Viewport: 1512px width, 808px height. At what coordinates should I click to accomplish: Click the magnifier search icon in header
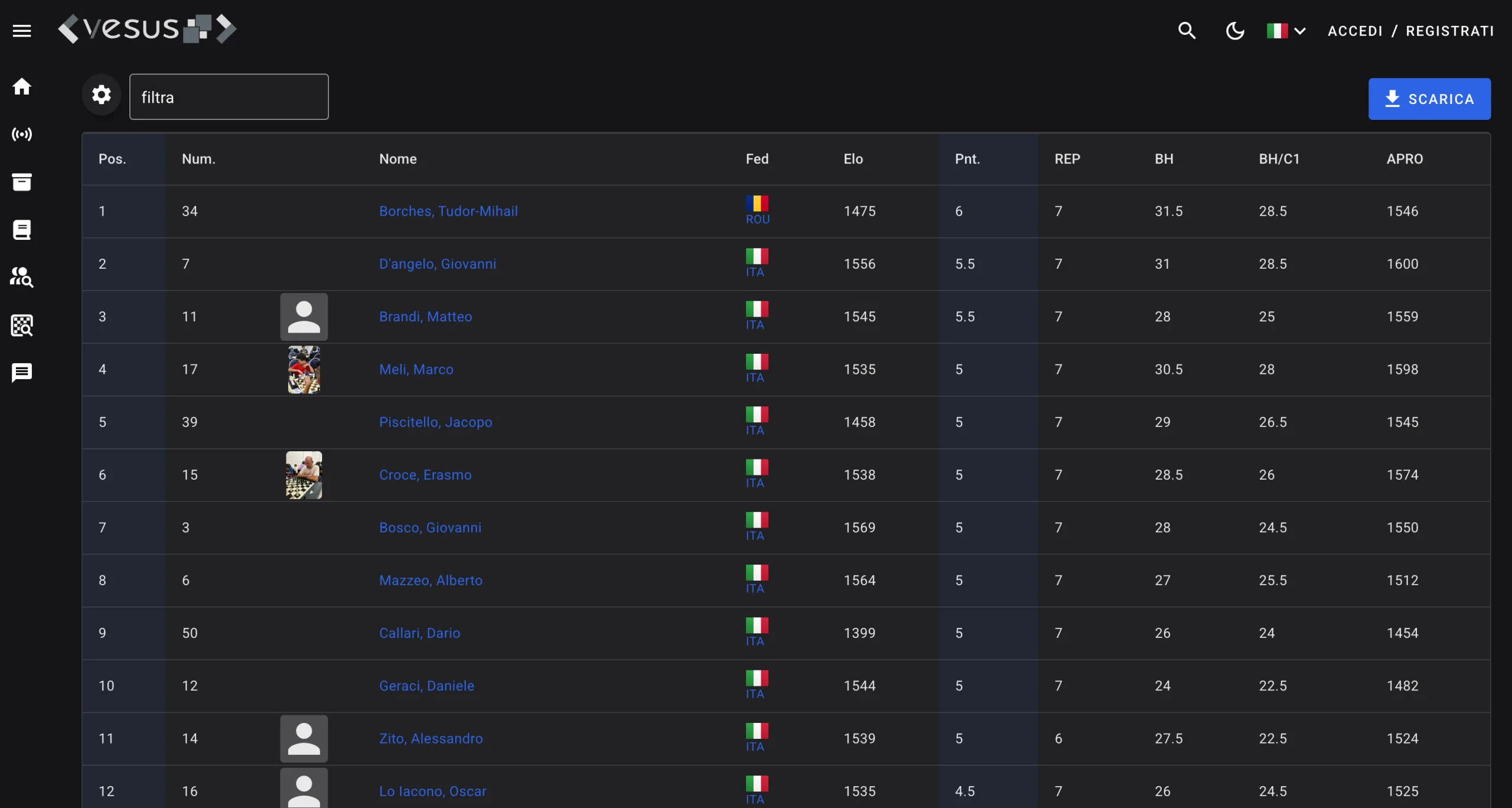[1187, 31]
